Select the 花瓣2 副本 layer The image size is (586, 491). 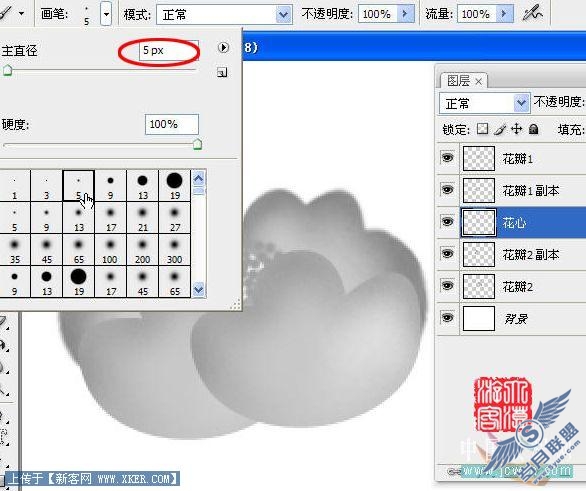[522, 254]
